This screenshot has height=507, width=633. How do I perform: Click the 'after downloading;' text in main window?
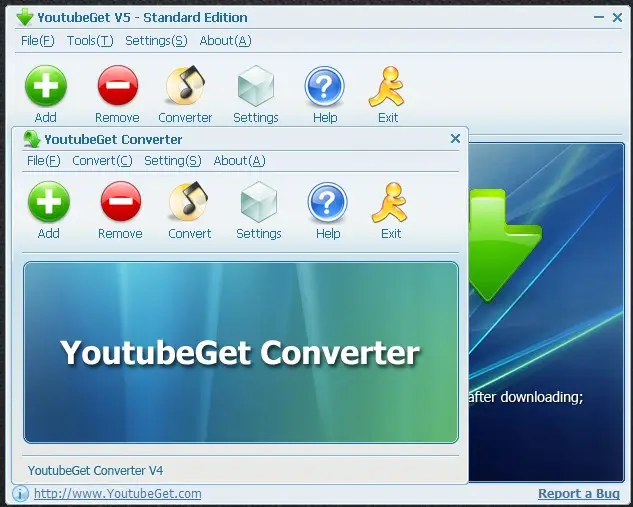coord(526,397)
